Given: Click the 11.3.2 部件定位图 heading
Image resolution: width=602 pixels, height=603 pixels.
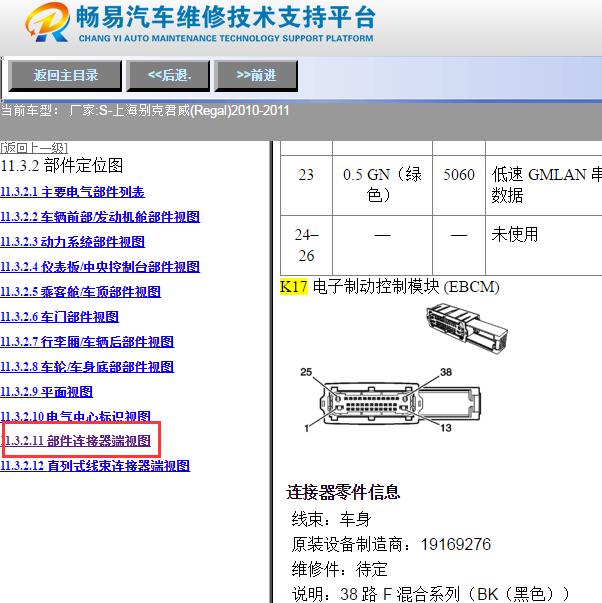Looking at the screenshot, I should [62, 166].
